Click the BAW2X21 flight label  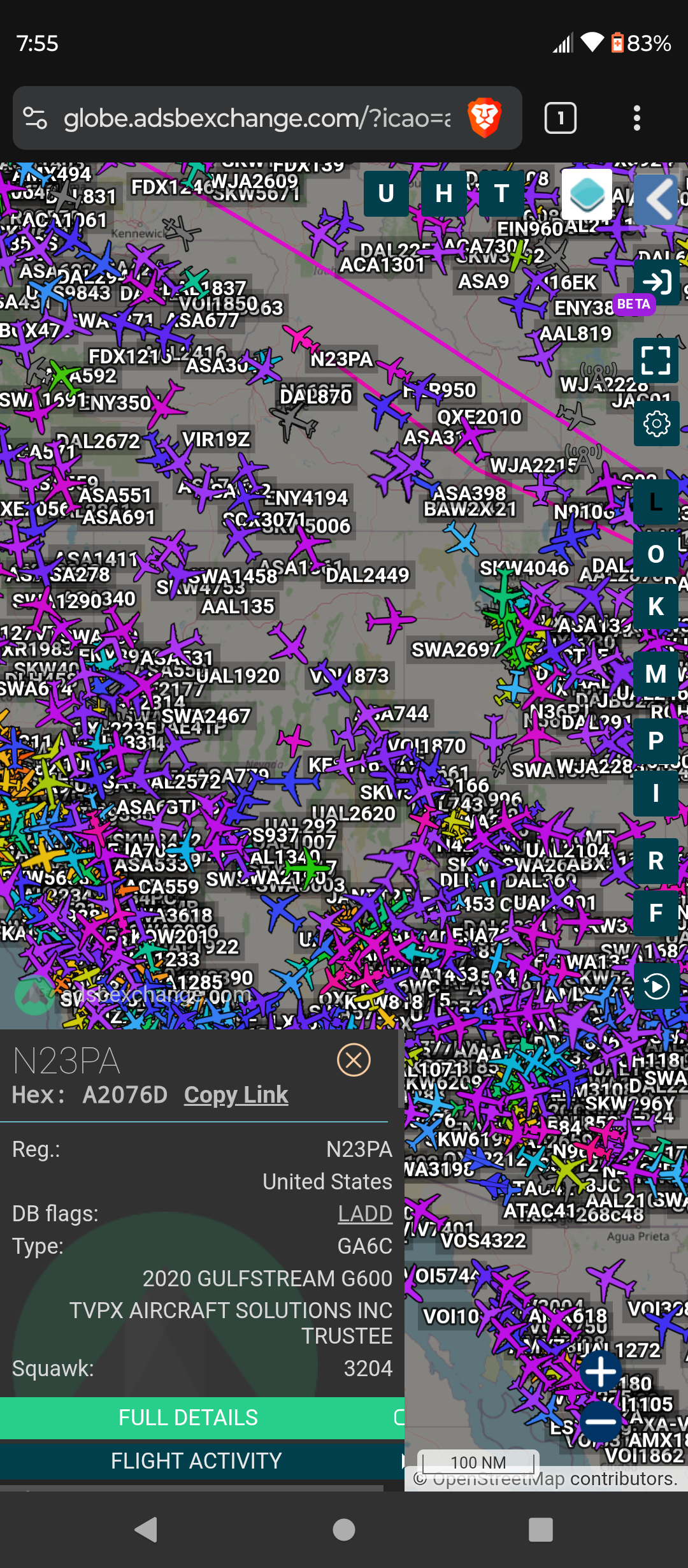[x=470, y=509]
